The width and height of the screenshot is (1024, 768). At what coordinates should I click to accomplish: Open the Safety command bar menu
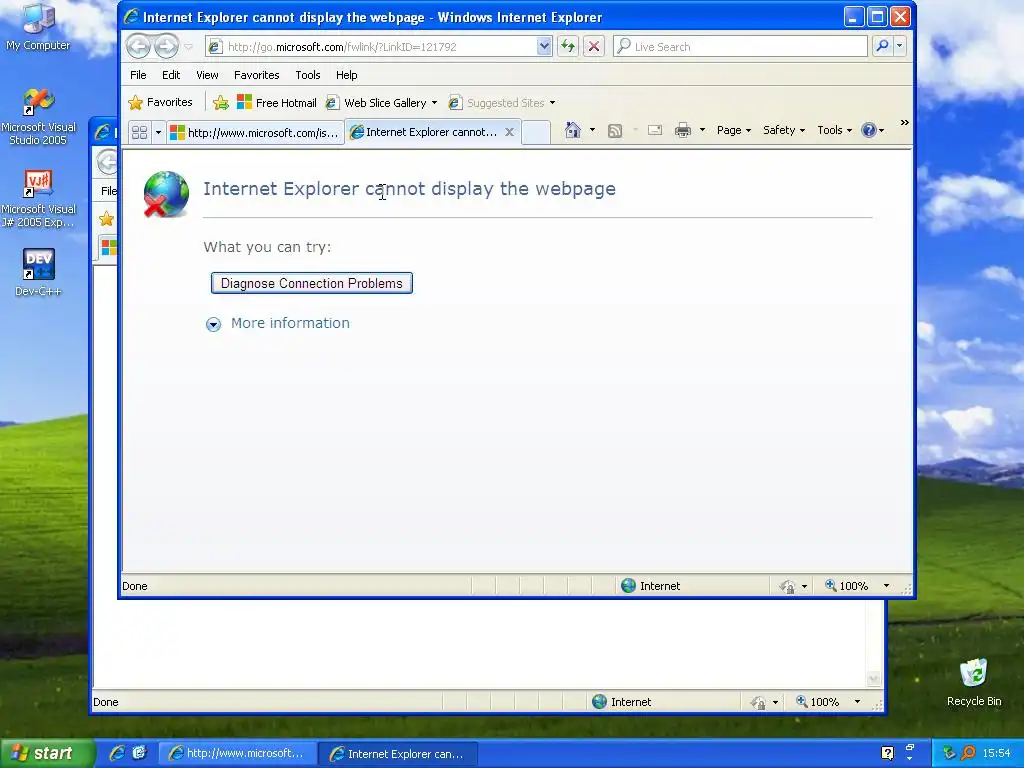[784, 130]
